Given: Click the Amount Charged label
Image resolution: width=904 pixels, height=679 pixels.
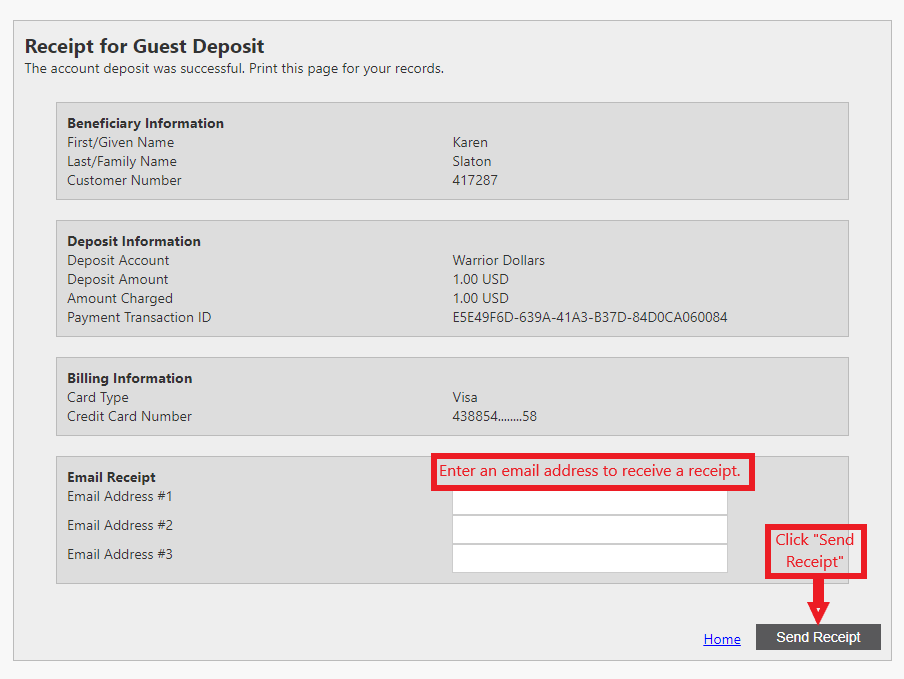Looking at the screenshot, I should [x=120, y=298].
